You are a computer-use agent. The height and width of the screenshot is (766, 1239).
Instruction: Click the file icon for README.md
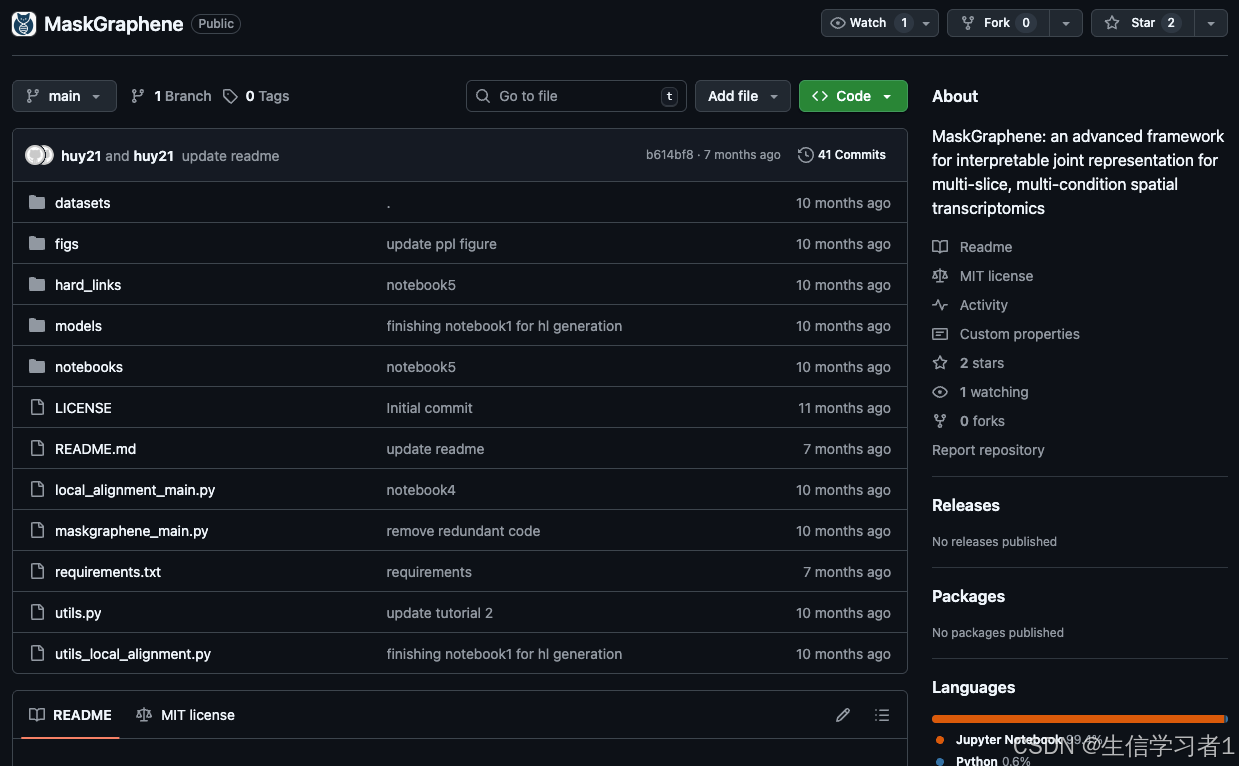tap(37, 449)
